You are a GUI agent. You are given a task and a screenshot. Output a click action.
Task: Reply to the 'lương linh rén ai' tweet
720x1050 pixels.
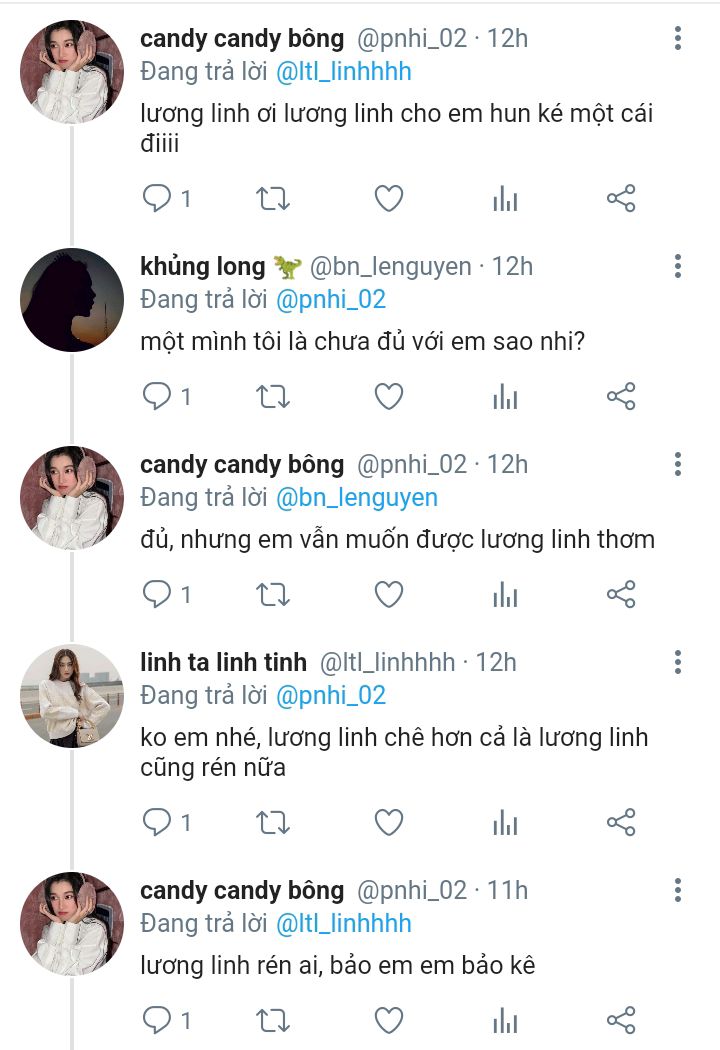coord(157,1021)
